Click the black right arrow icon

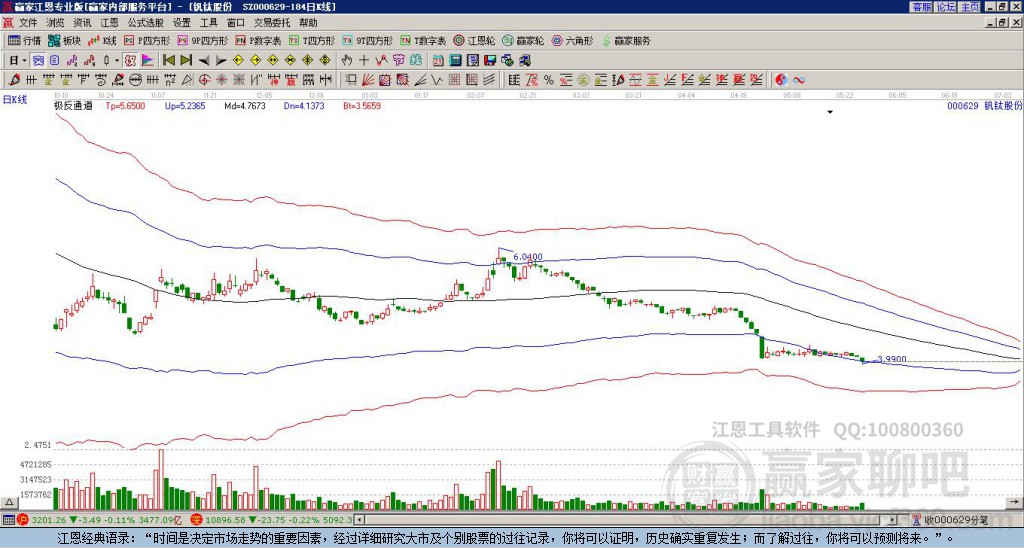[x=221, y=61]
